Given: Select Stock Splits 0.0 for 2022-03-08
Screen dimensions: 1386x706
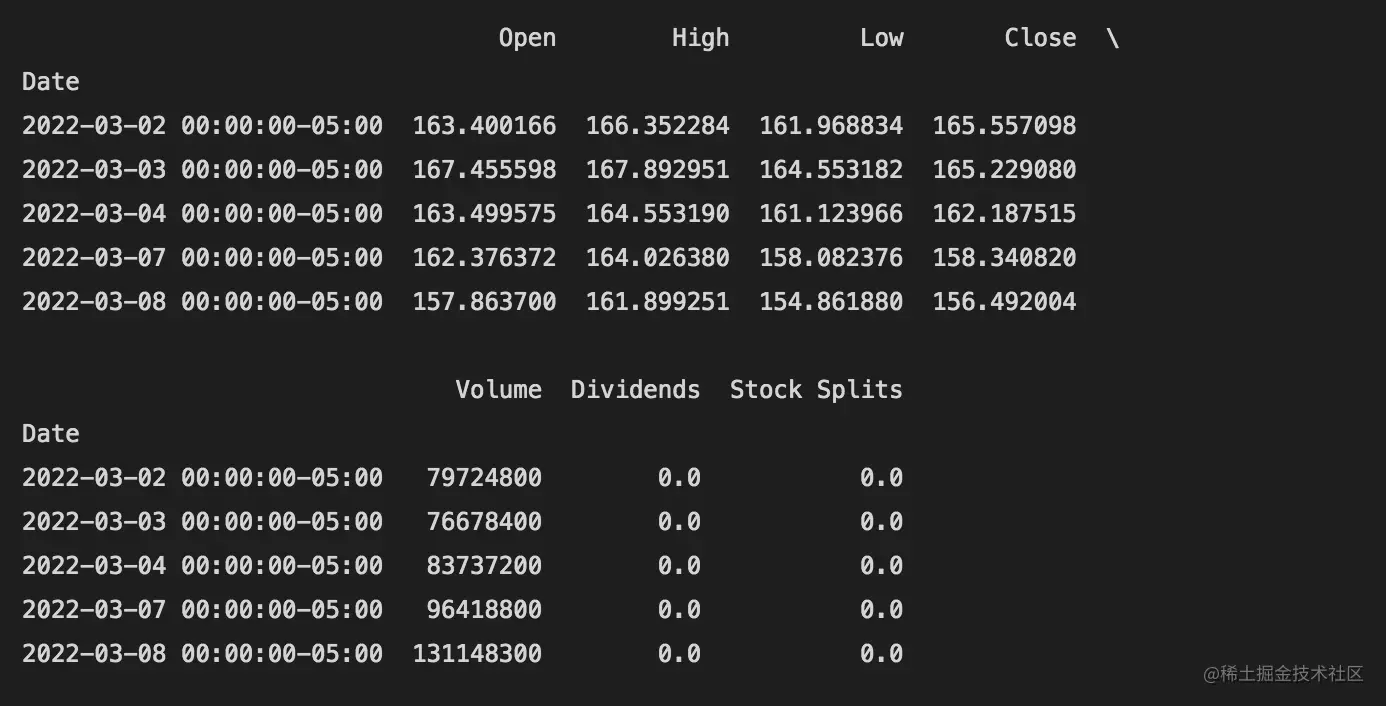Looking at the screenshot, I should coord(881,654).
